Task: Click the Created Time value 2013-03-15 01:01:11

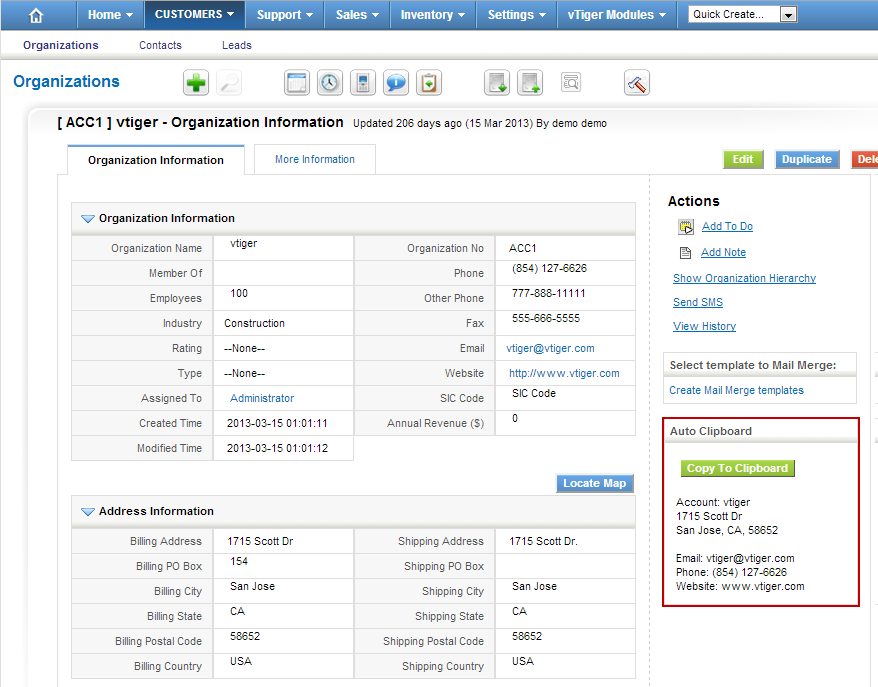Action: 277,423
